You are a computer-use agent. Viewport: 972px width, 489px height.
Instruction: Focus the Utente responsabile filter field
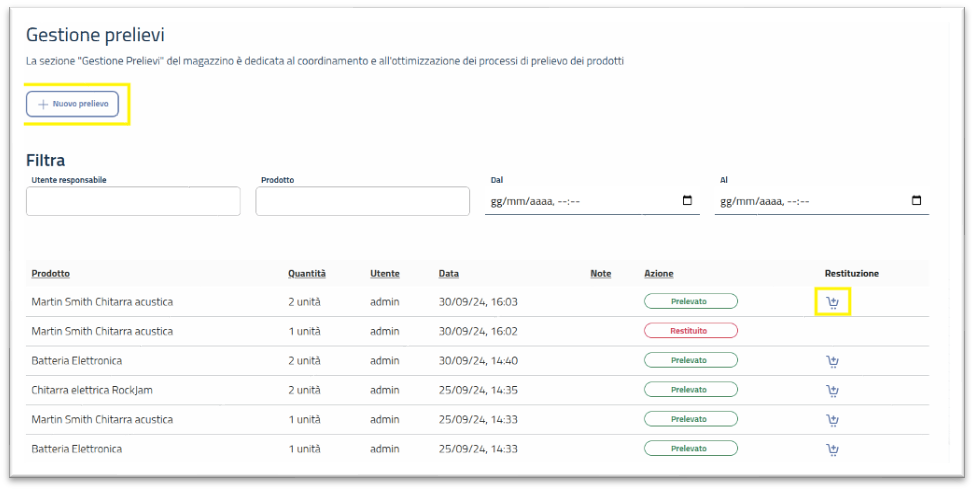(x=133, y=201)
